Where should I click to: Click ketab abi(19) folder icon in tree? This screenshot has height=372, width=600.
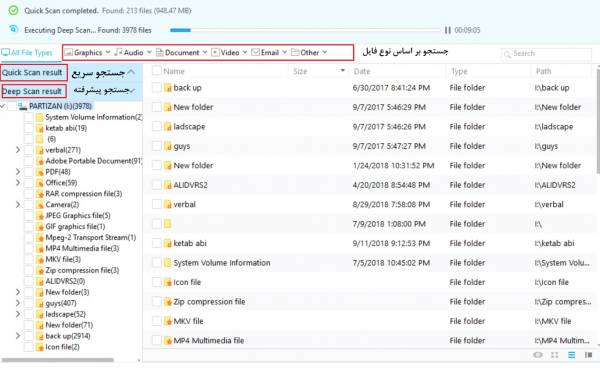[x=39, y=128]
